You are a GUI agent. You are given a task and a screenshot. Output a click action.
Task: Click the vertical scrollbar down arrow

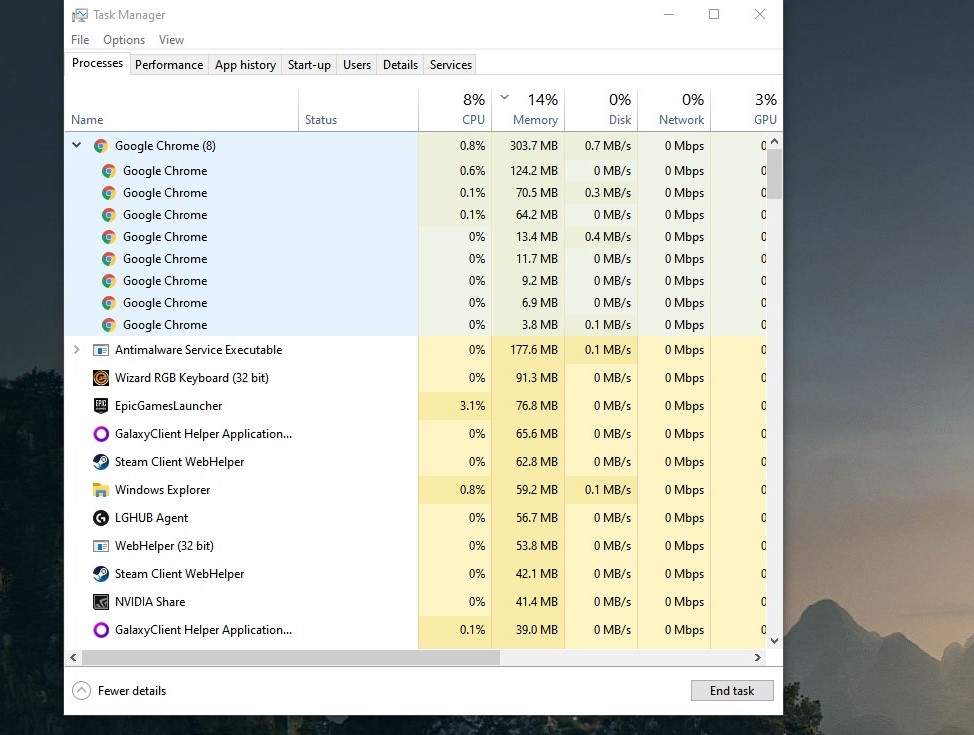(774, 641)
